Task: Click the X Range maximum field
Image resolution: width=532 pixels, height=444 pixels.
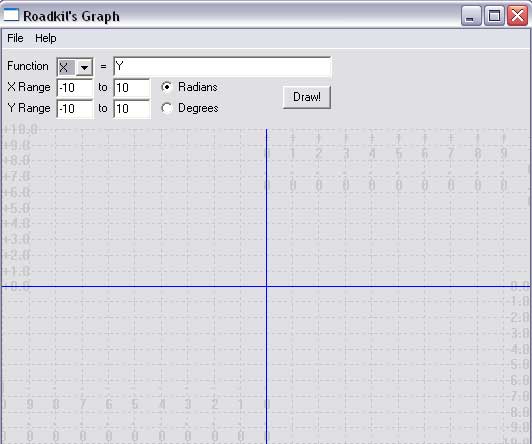Action: pyautogui.click(x=132, y=88)
